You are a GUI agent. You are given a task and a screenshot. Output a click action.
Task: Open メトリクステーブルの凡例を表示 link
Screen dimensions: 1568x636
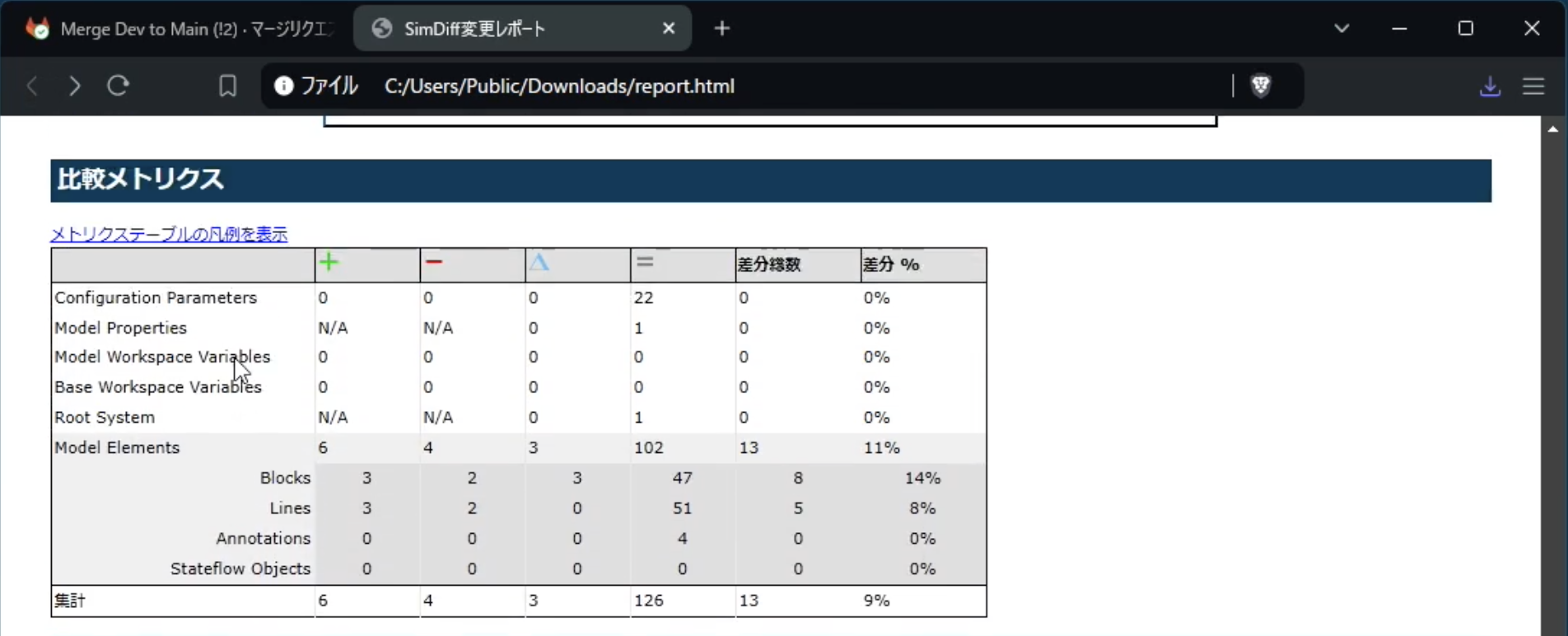(x=169, y=234)
